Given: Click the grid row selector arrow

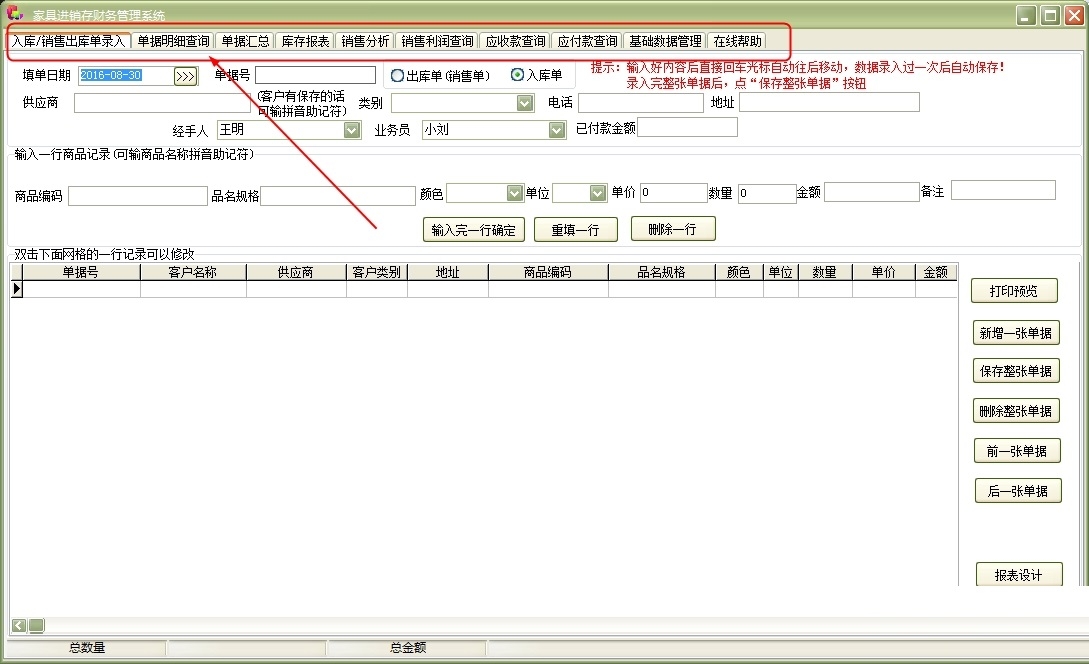Looking at the screenshot, I should click(x=17, y=289).
